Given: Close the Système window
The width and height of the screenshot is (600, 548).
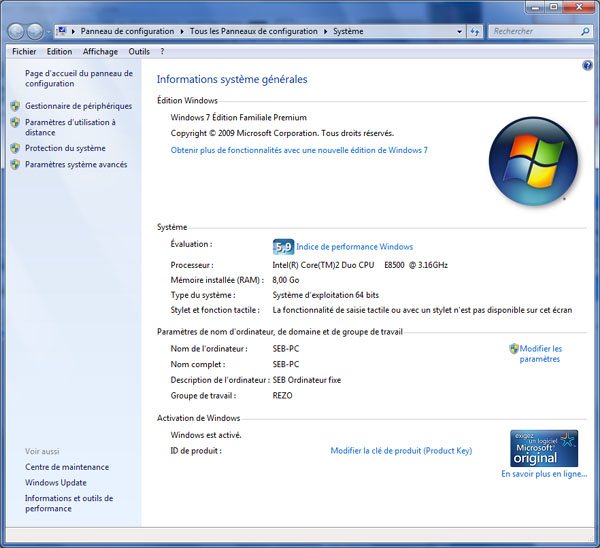Looking at the screenshot, I should pos(579,7).
